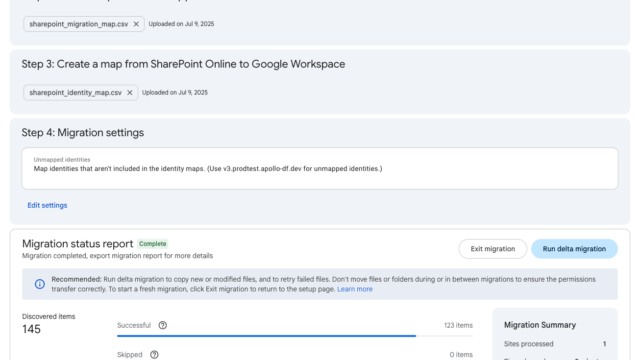Remove the sharepoint_identity_map.csv file
Image resolution: width=640 pixels, height=360 pixels.
(x=129, y=93)
